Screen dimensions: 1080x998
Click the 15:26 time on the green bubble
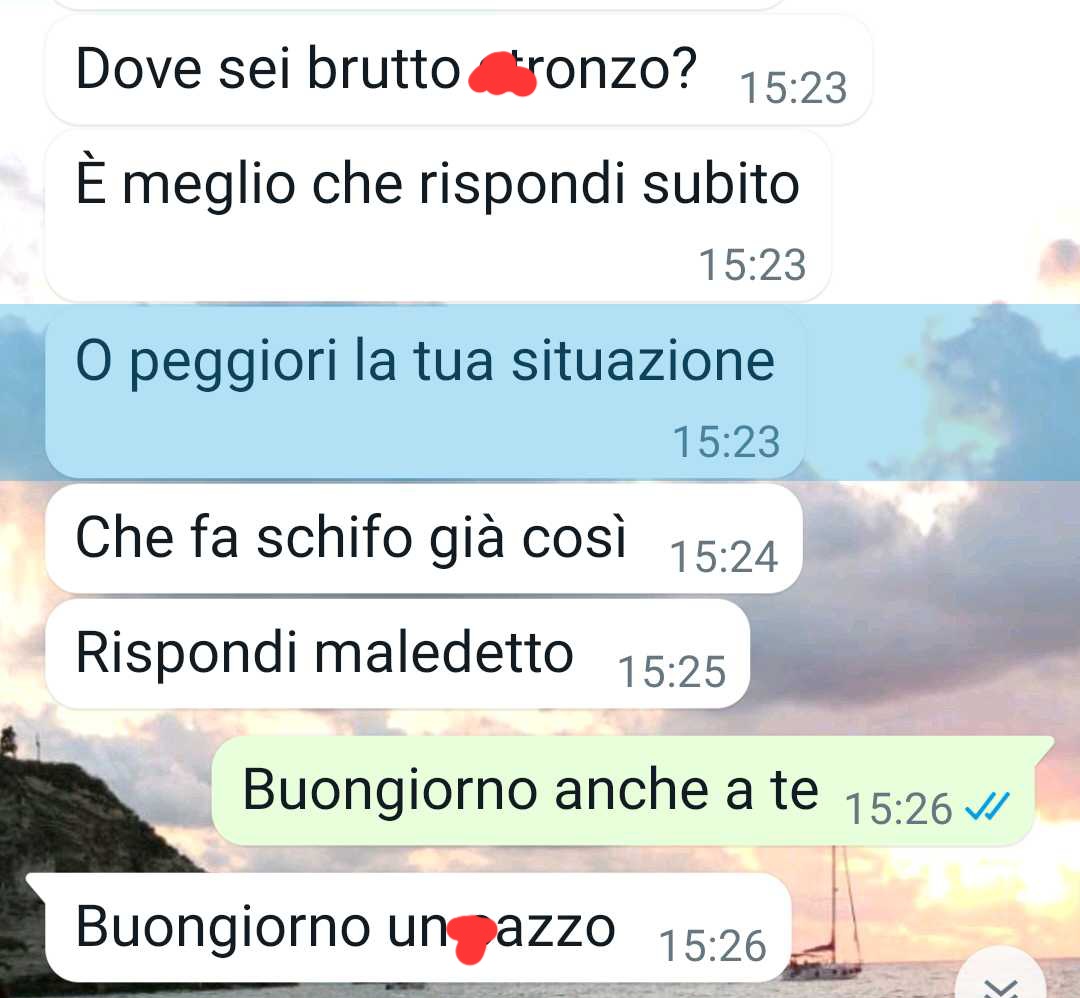pyautogui.click(x=899, y=809)
